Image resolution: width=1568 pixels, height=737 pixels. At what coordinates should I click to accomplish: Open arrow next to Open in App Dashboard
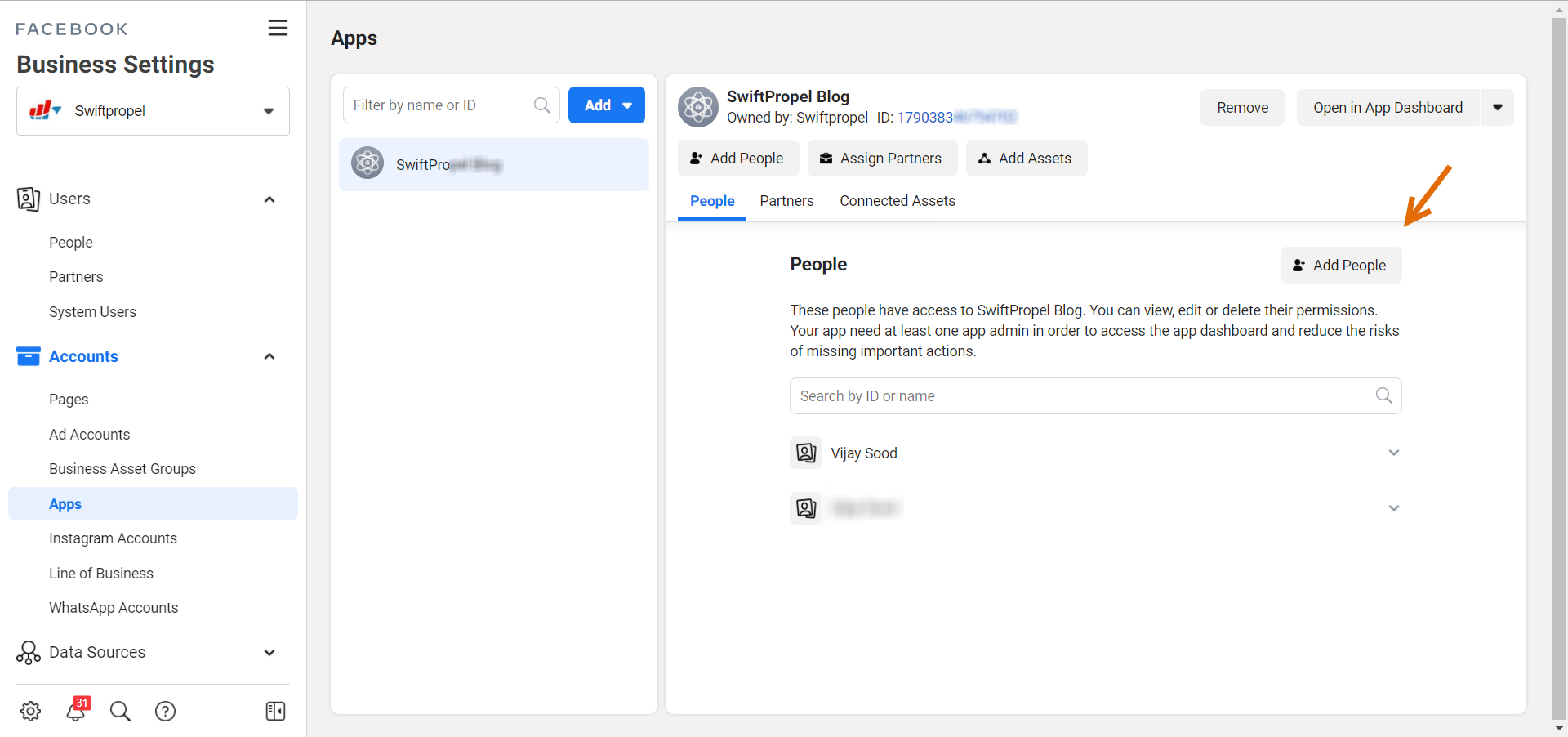(1497, 108)
